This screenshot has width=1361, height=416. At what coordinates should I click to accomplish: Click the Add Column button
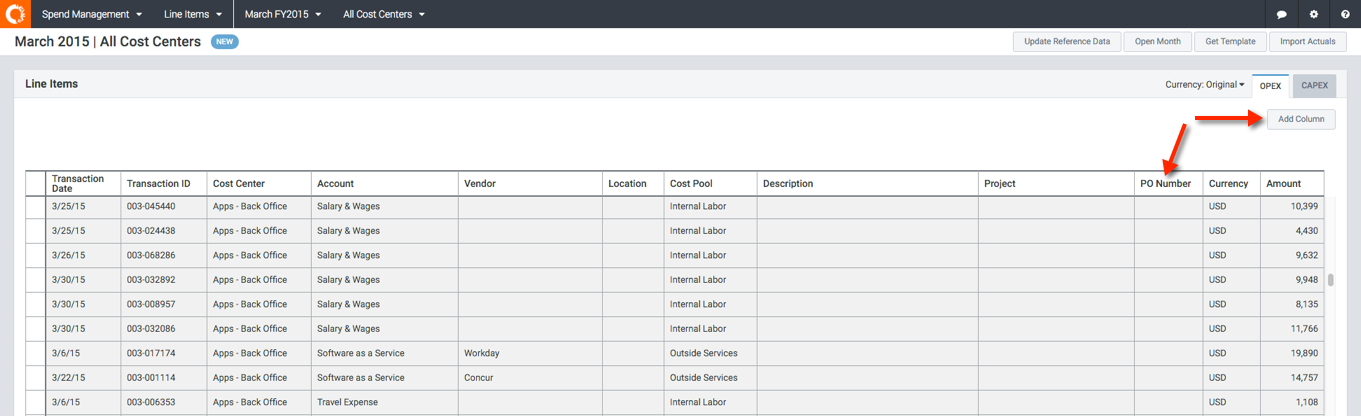click(x=1301, y=119)
